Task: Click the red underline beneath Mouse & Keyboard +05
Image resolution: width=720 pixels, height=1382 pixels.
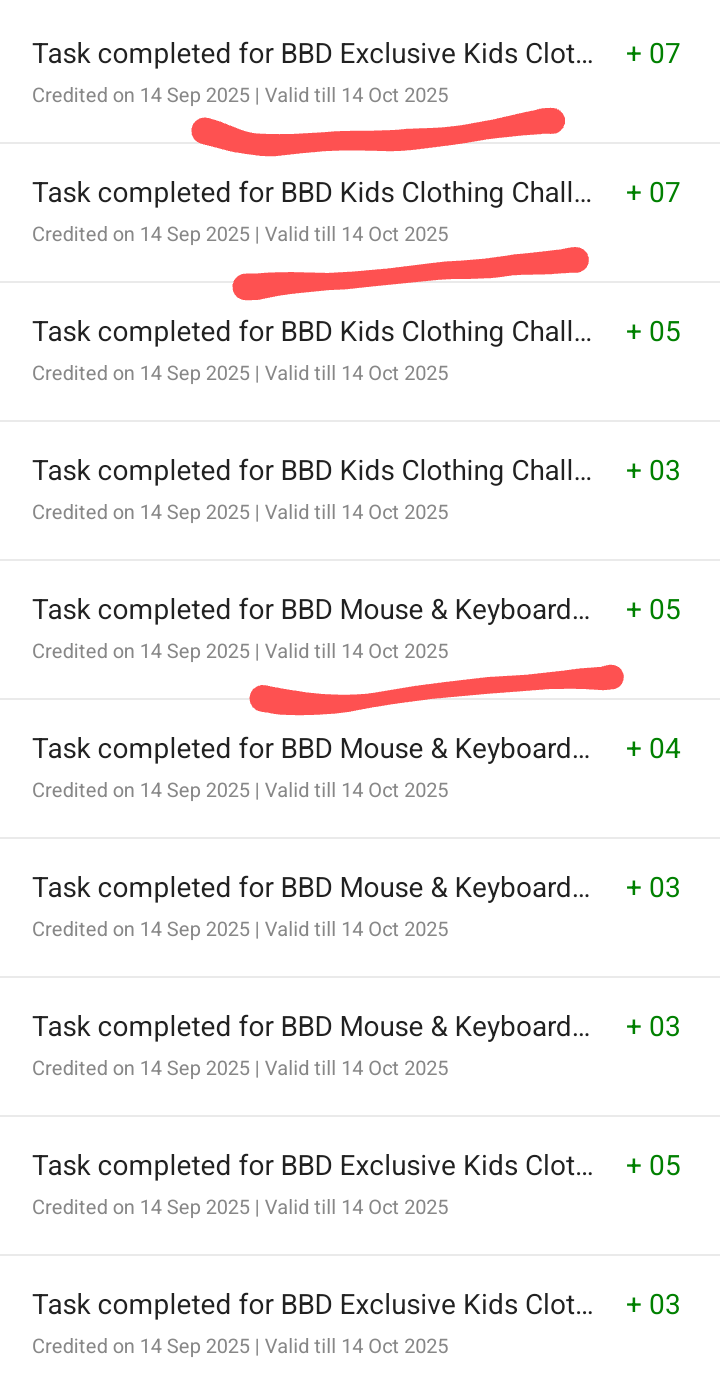Action: click(435, 690)
